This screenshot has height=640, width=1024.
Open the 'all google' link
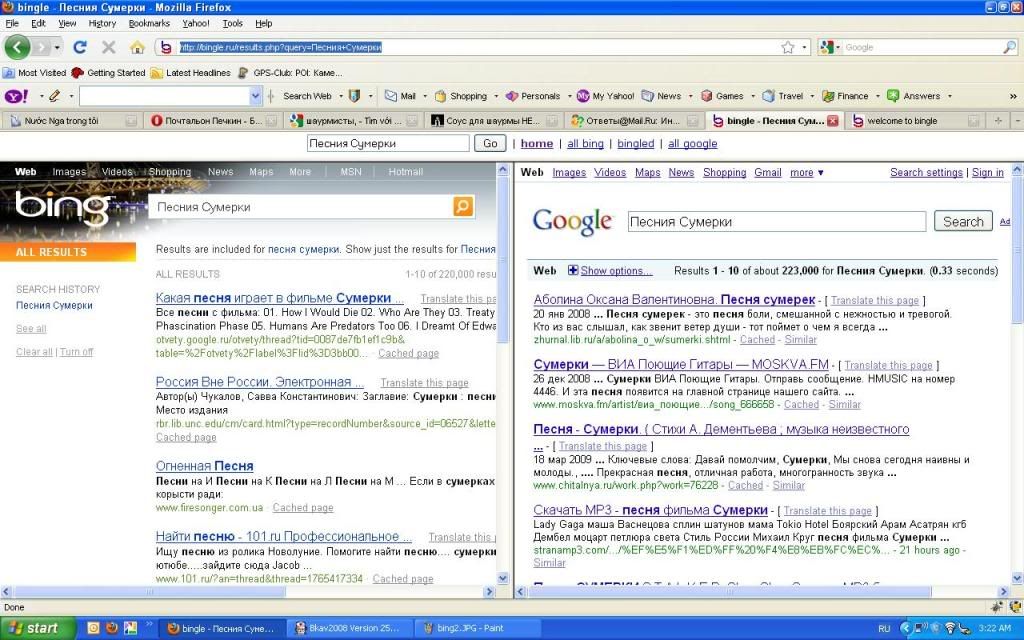[692, 144]
